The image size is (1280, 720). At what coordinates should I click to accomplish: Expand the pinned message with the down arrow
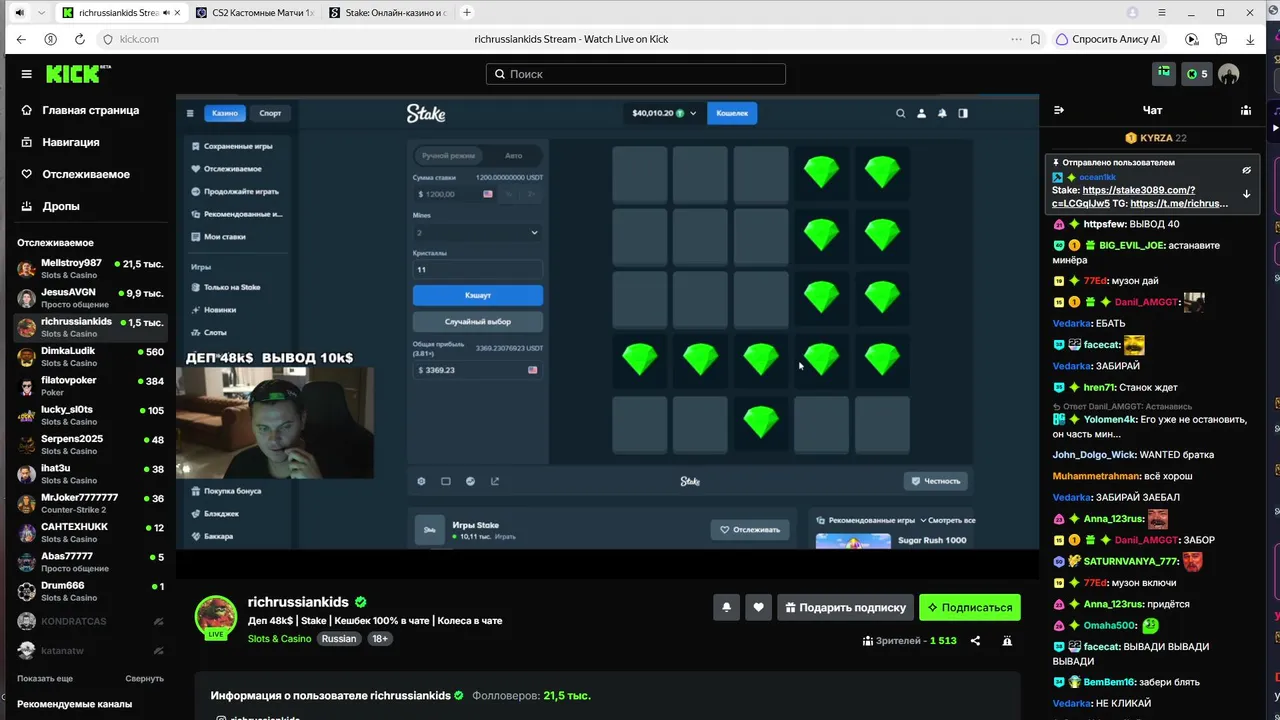point(1246,194)
